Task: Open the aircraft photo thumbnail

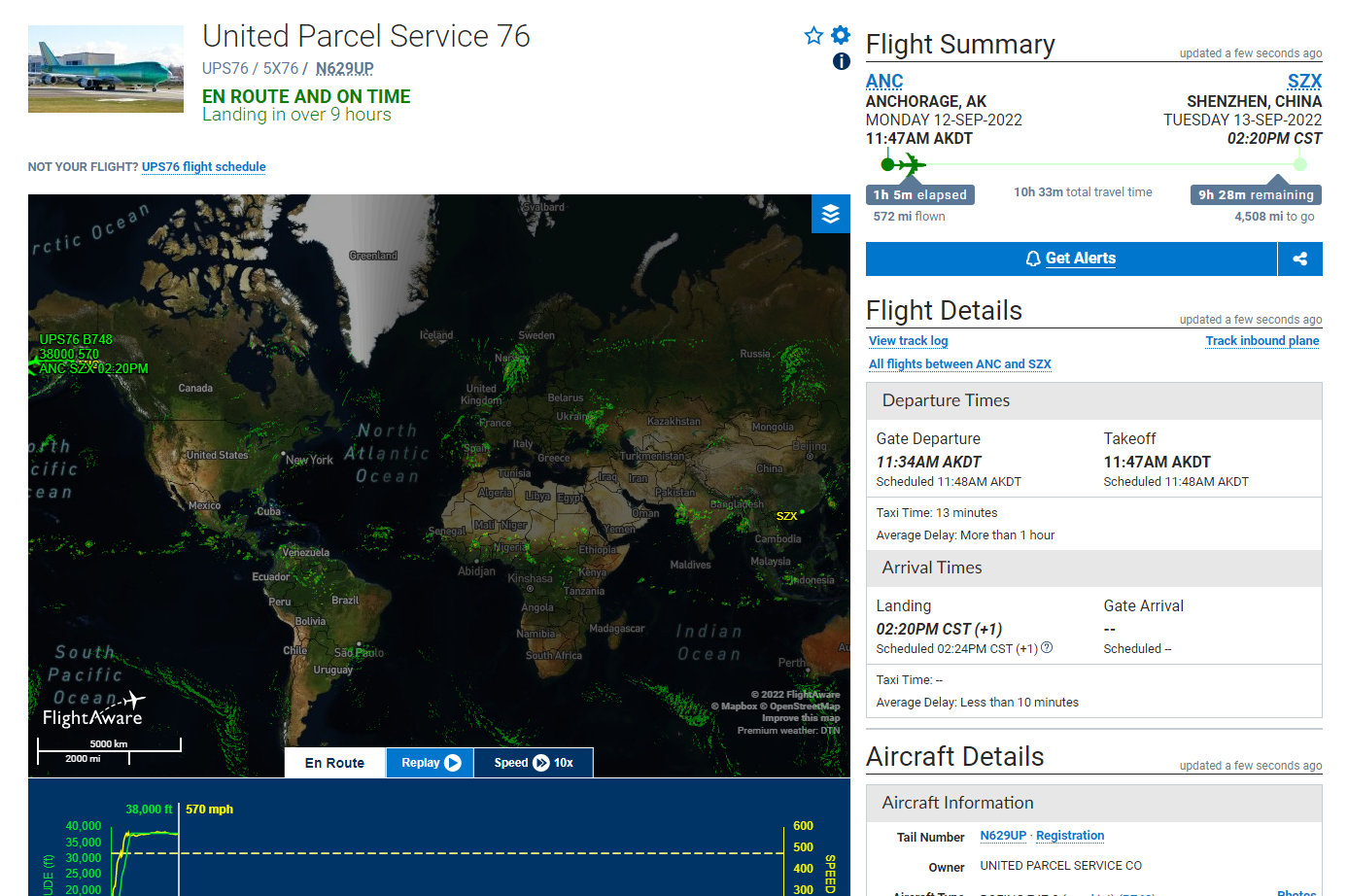Action: pyautogui.click(x=106, y=69)
